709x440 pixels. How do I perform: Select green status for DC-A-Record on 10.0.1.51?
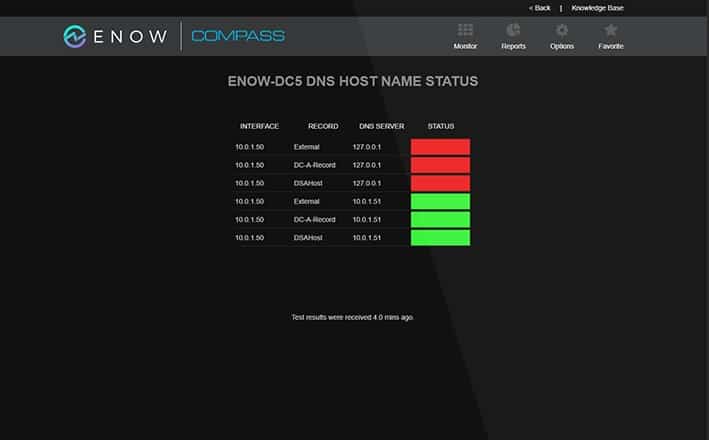[x=440, y=219]
